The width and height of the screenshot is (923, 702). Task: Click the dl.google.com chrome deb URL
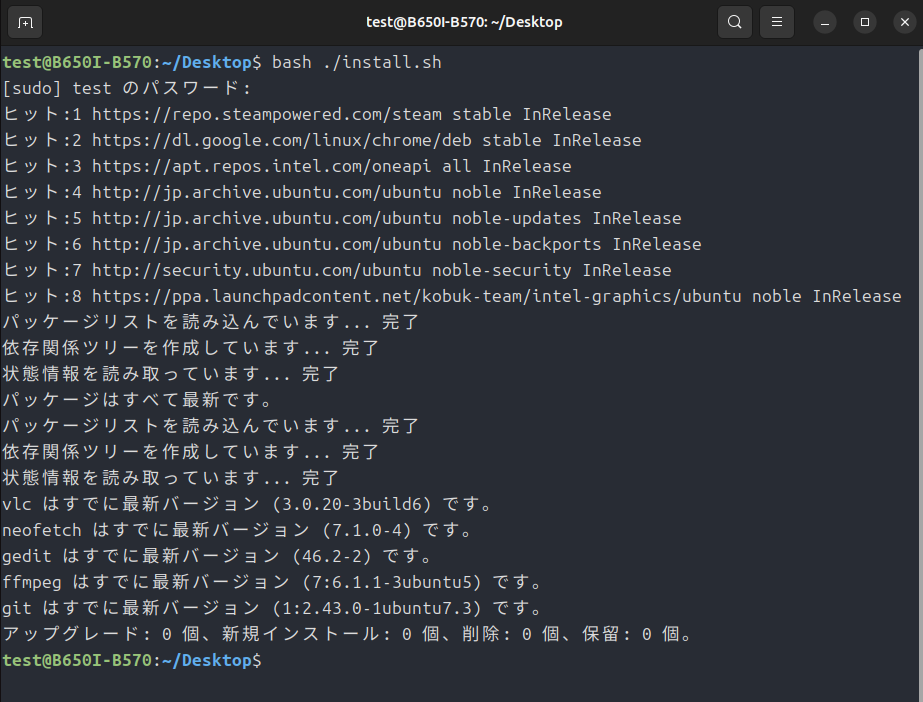click(282, 140)
